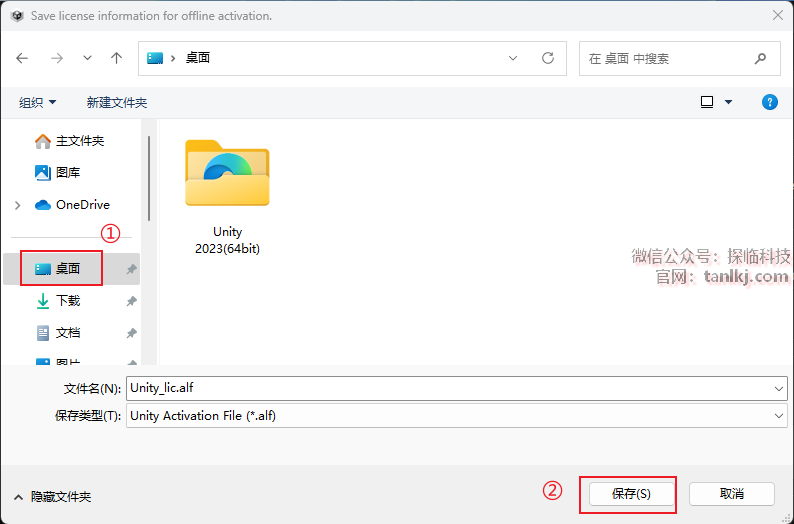Close the Save license dialog
The height and width of the screenshot is (524, 794).
(x=778, y=16)
